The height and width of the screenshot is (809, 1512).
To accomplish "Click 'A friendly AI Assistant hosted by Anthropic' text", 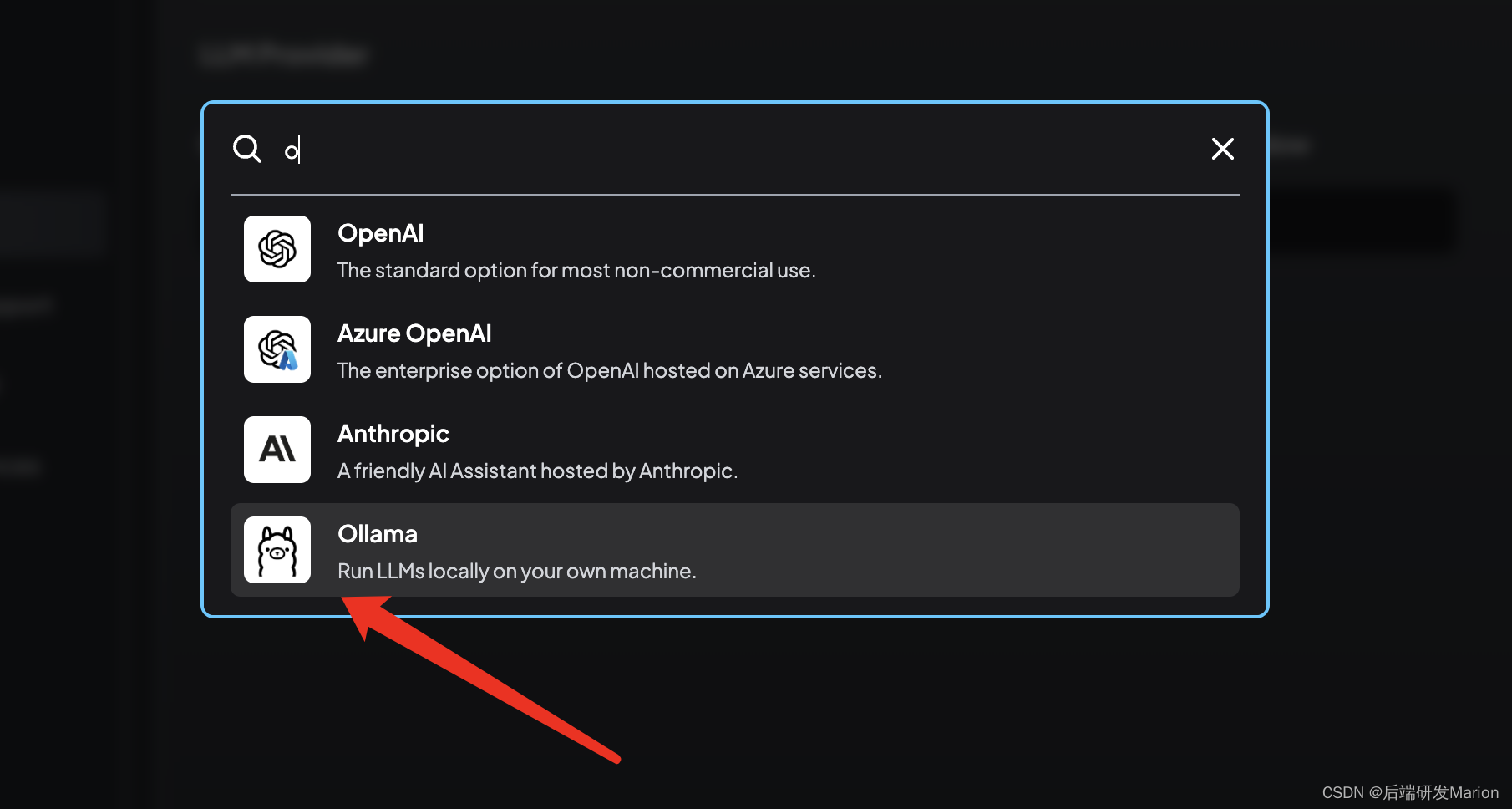I will pyautogui.click(x=537, y=471).
